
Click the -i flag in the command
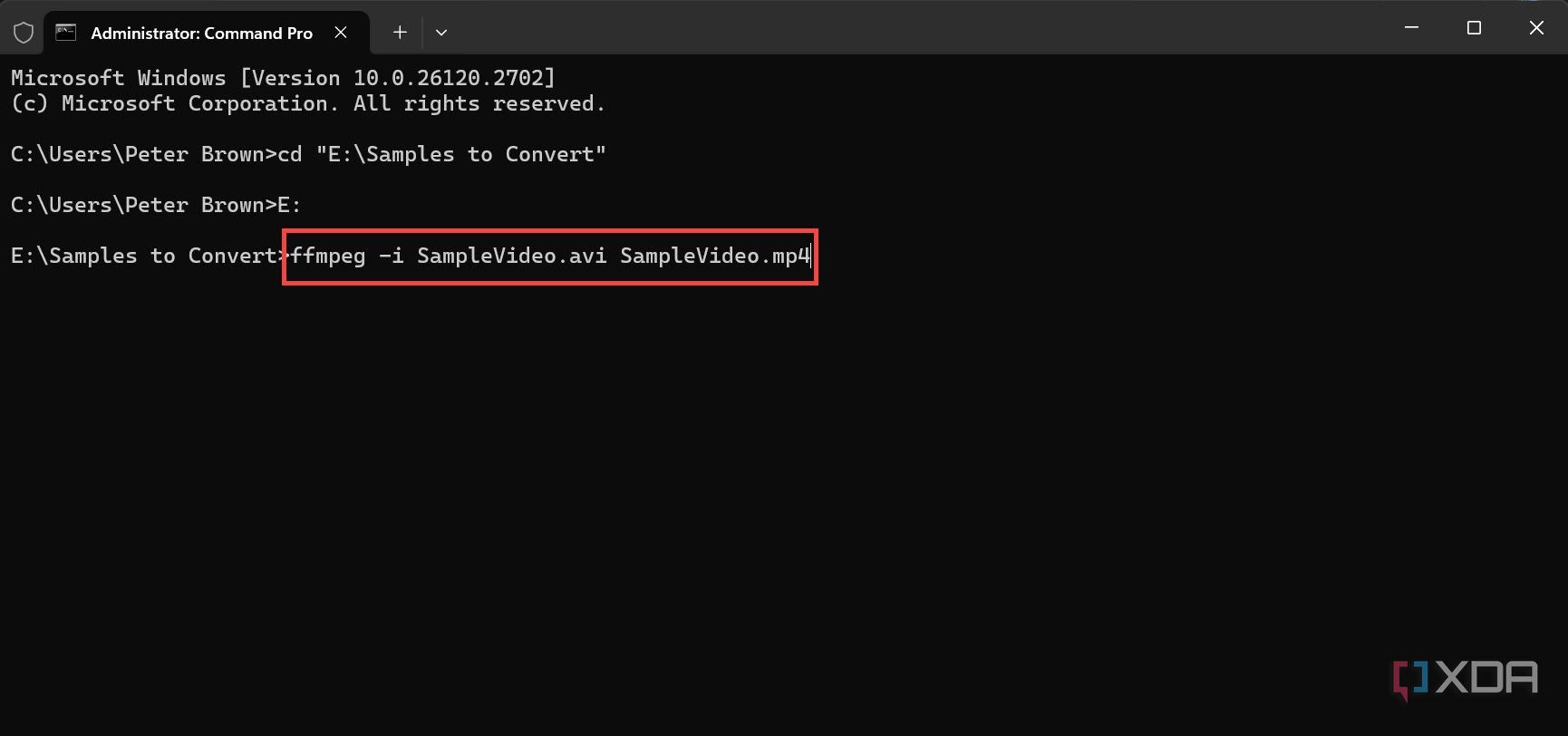coord(392,257)
